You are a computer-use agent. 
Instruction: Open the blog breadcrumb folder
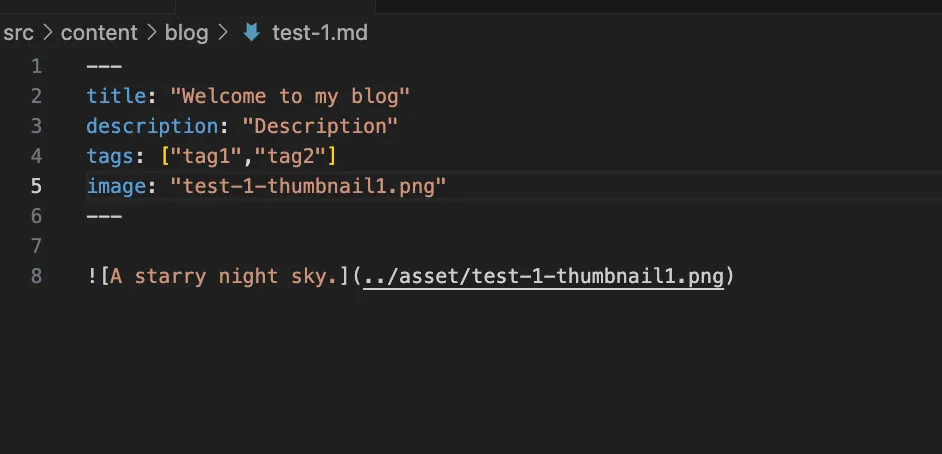point(187,33)
